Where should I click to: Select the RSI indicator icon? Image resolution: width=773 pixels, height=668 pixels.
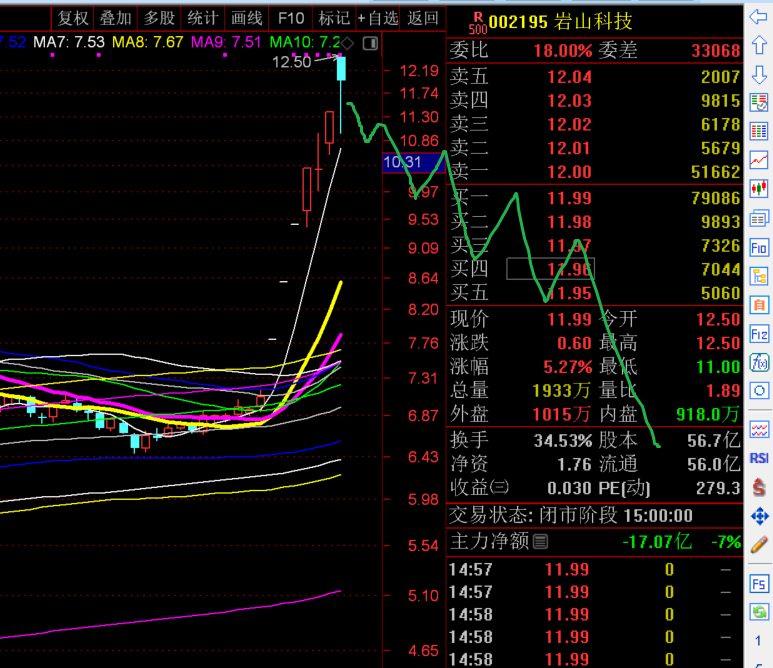[x=759, y=458]
